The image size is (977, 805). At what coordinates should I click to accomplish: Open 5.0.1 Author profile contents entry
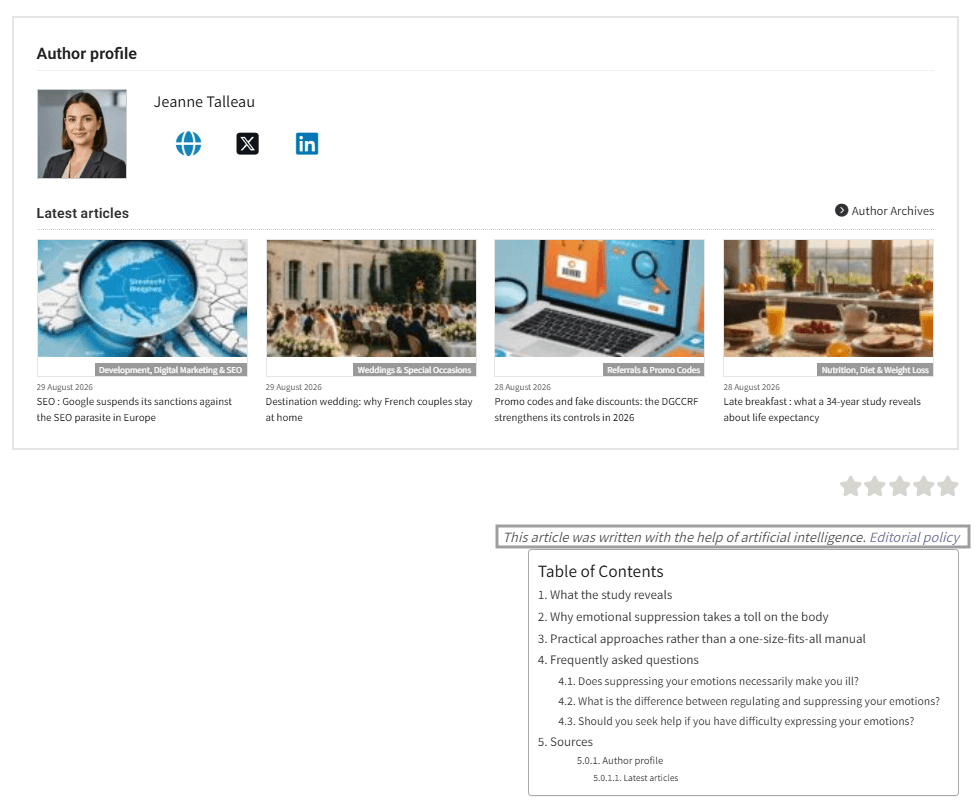tap(620, 761)
